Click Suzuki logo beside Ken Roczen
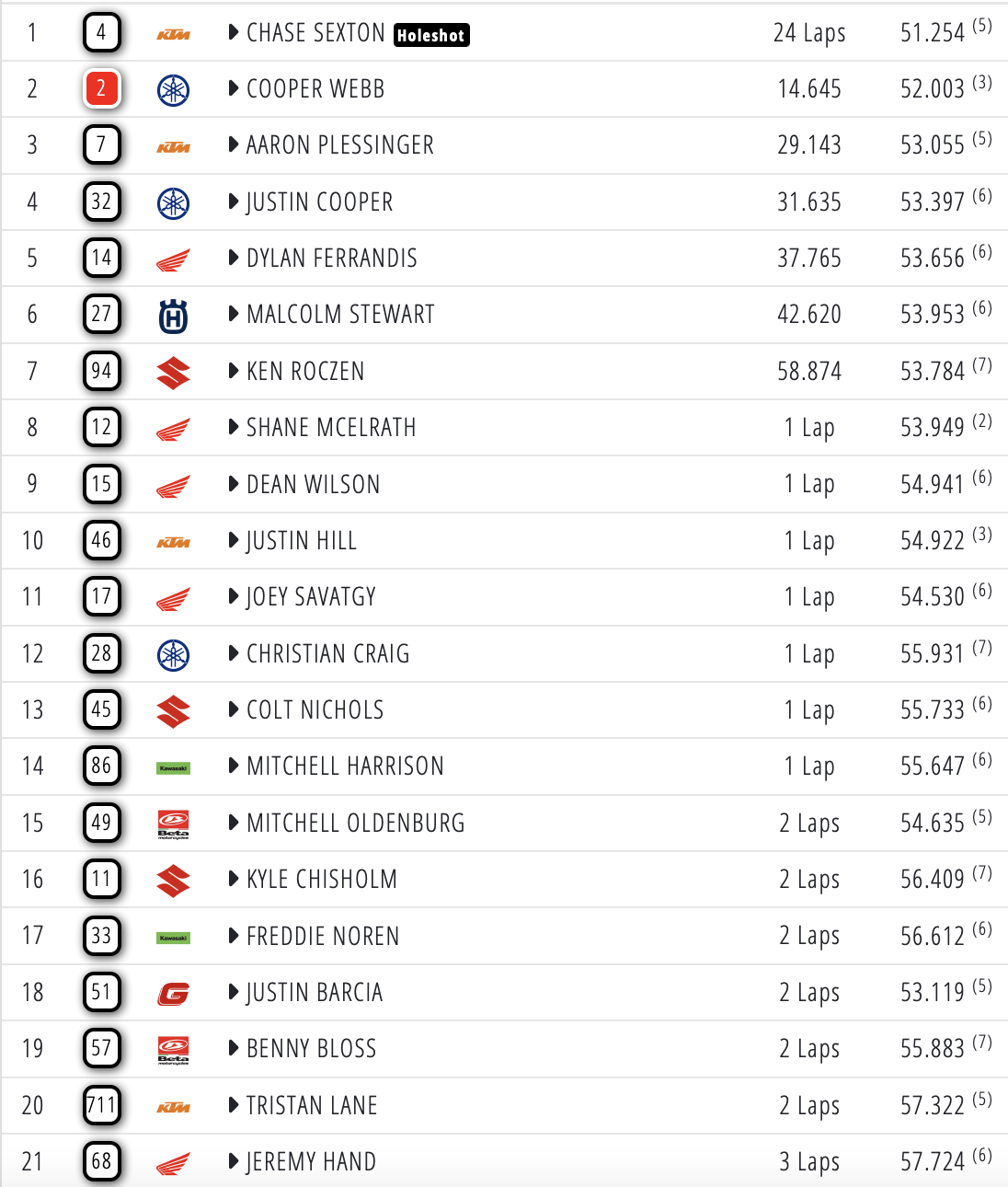The height and width of the screenshot is (1187, 1008). coord(173,373)
